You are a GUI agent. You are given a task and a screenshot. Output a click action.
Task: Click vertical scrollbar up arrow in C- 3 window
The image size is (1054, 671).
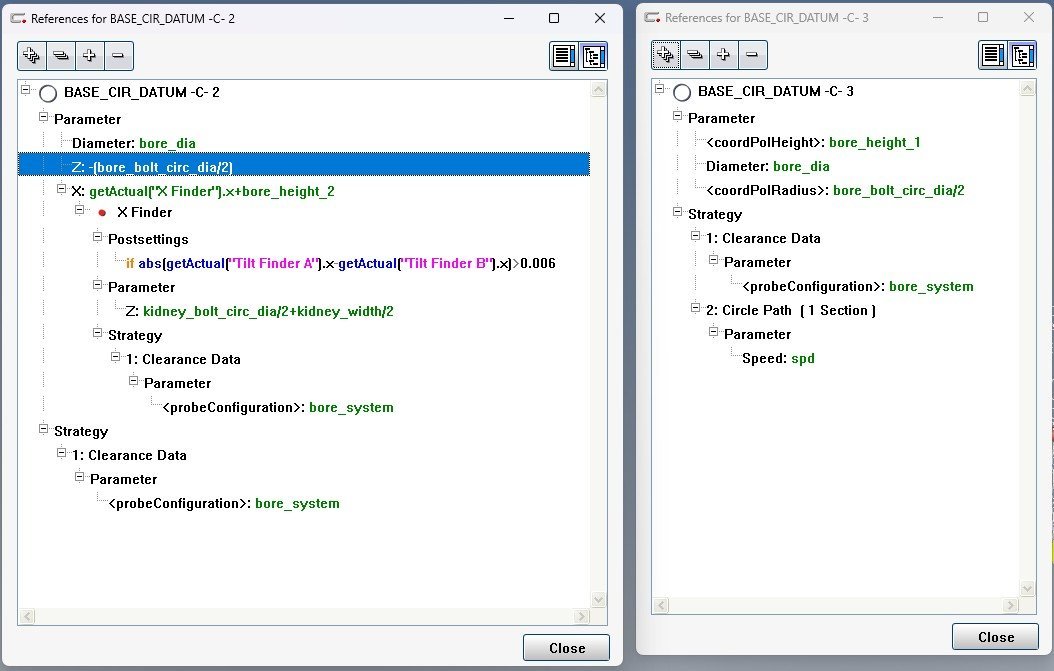coord(1027,88)
